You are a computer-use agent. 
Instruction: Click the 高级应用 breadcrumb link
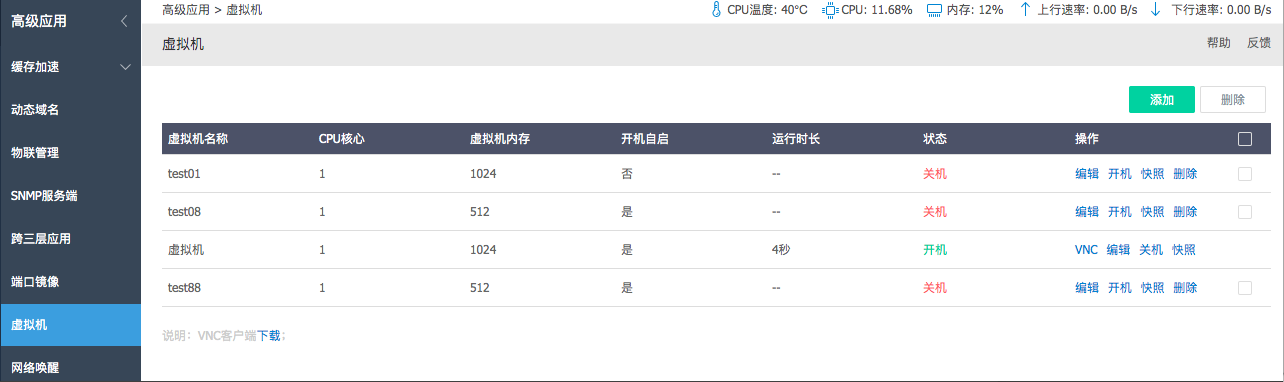(x=186, y=10)
